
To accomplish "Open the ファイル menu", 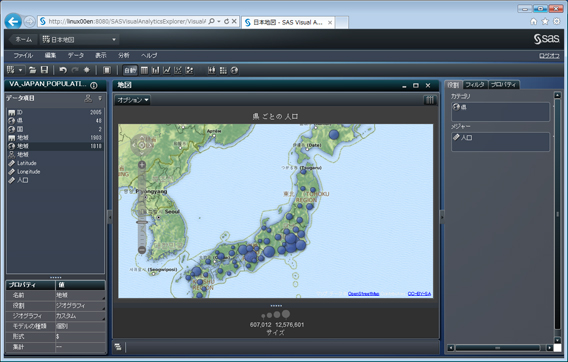I will coord(23,55).
